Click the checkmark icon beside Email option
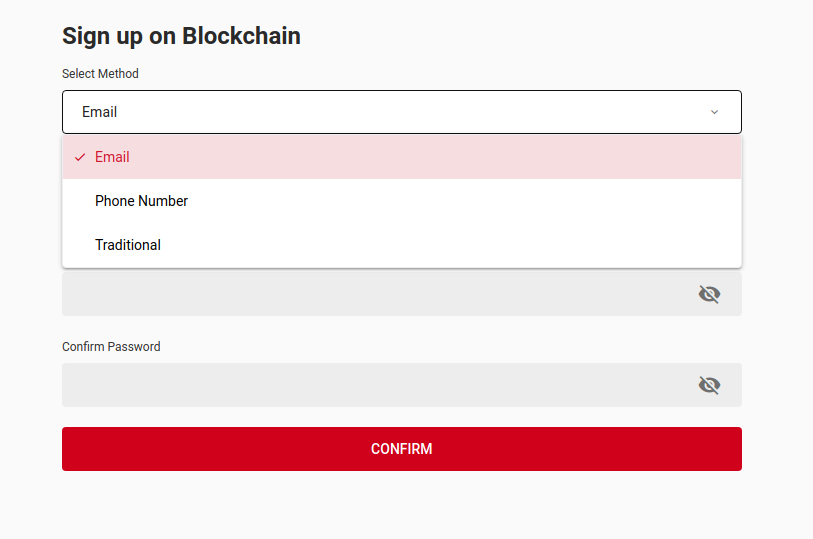Screen dimensions: 813x539 (80, 157)
